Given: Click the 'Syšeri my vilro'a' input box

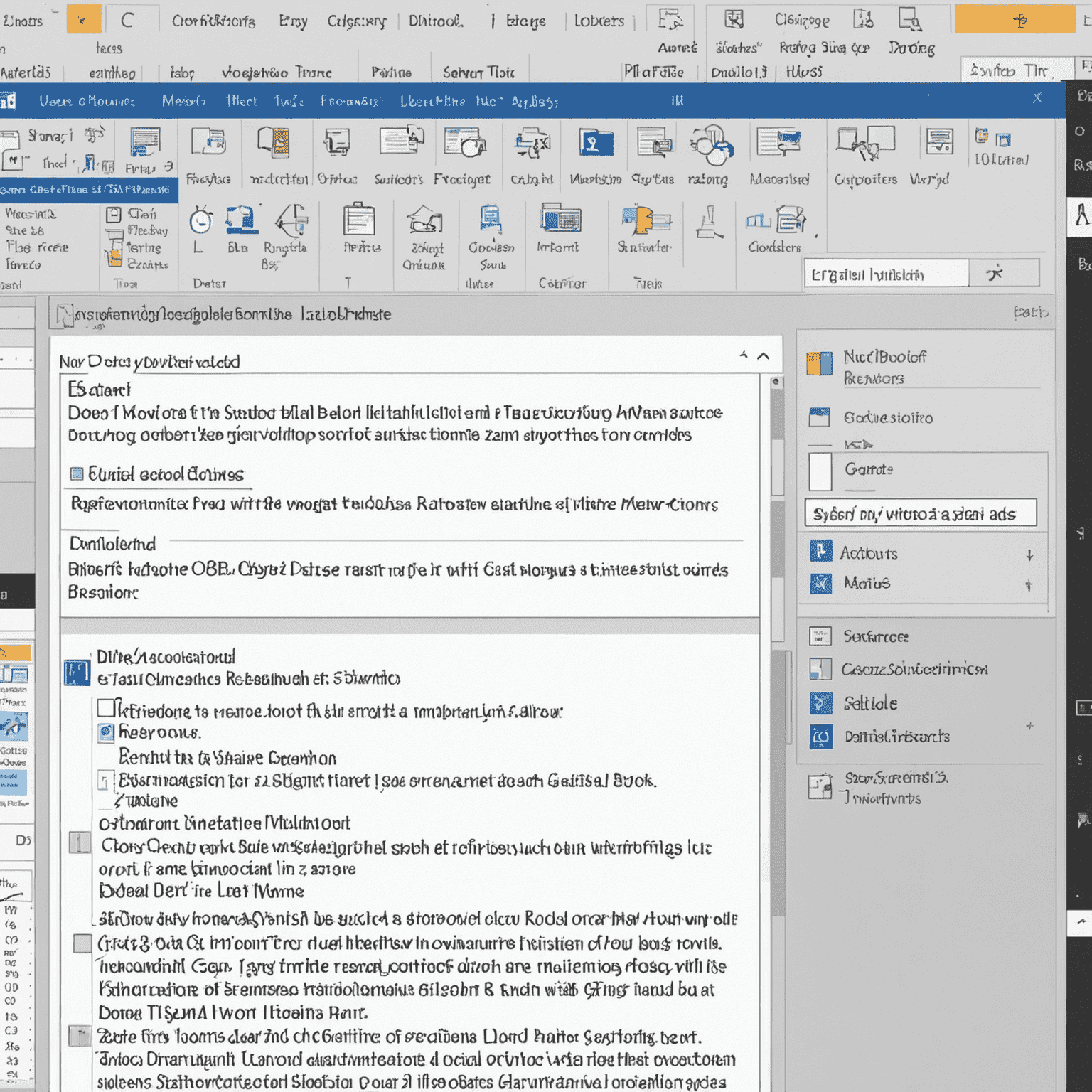Looking at the screenshot, I should click(920, 513).
